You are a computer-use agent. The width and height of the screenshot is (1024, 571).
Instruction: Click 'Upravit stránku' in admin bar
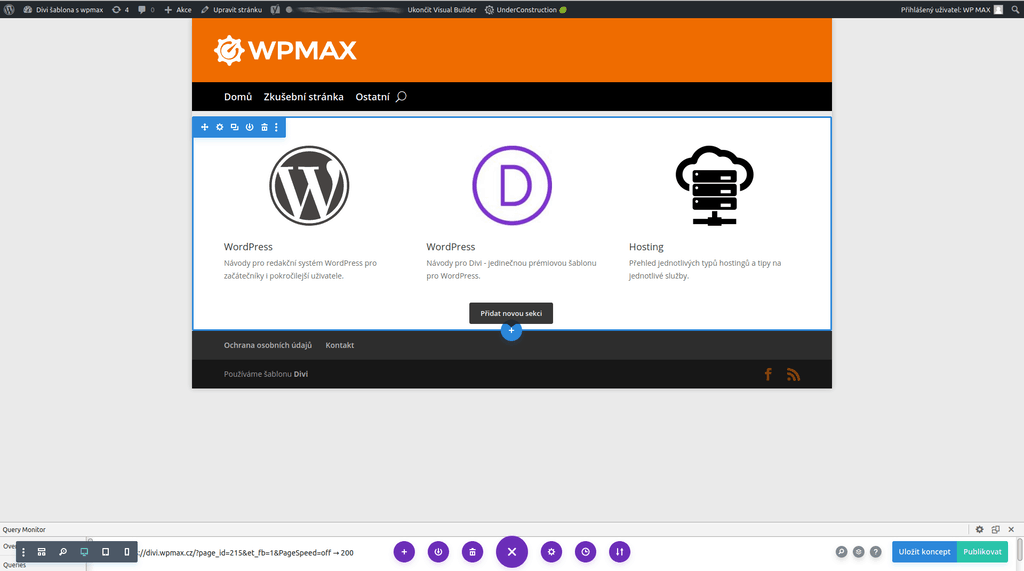point(231,10)
